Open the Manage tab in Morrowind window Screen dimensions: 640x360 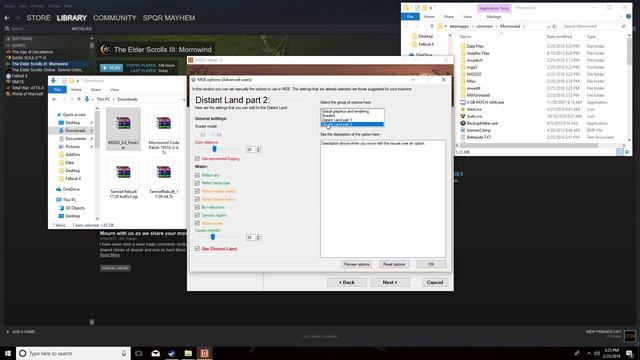493,17
